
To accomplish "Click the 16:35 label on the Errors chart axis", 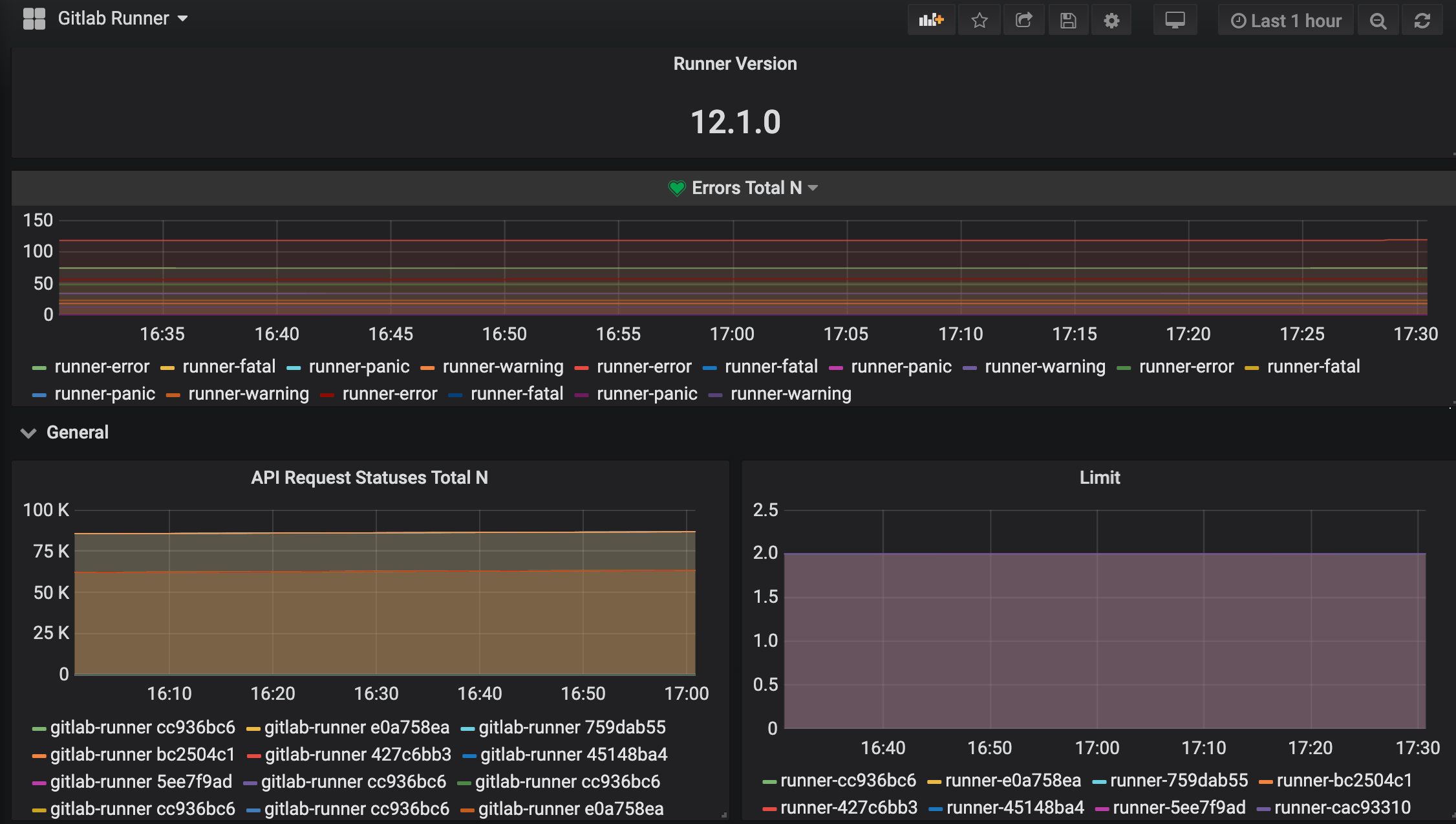I will (x=162, y=334).
